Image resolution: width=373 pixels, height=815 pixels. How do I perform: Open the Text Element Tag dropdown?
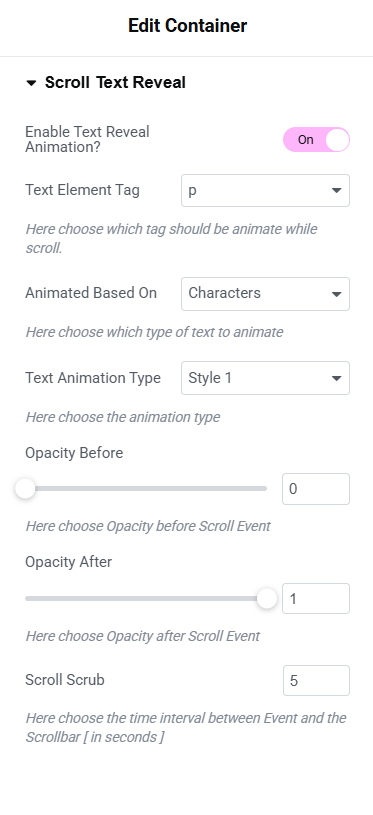coord(265,190)
